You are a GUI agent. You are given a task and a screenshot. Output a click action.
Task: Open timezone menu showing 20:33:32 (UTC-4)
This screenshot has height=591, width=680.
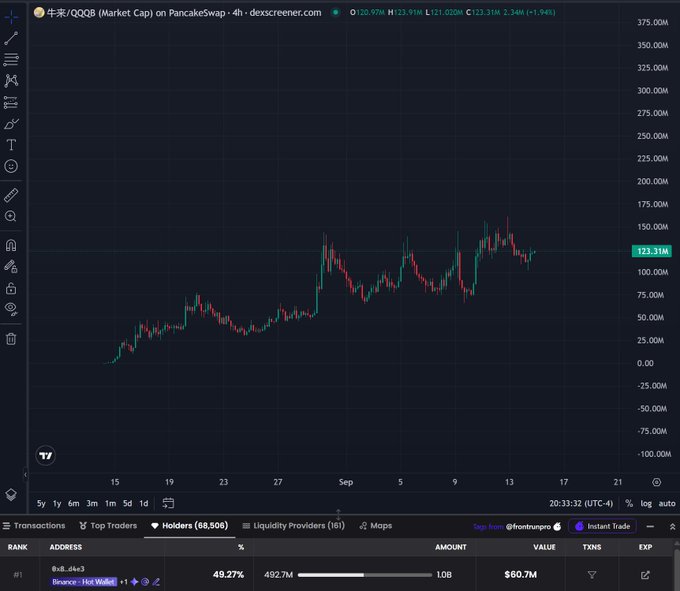point(581,503)
